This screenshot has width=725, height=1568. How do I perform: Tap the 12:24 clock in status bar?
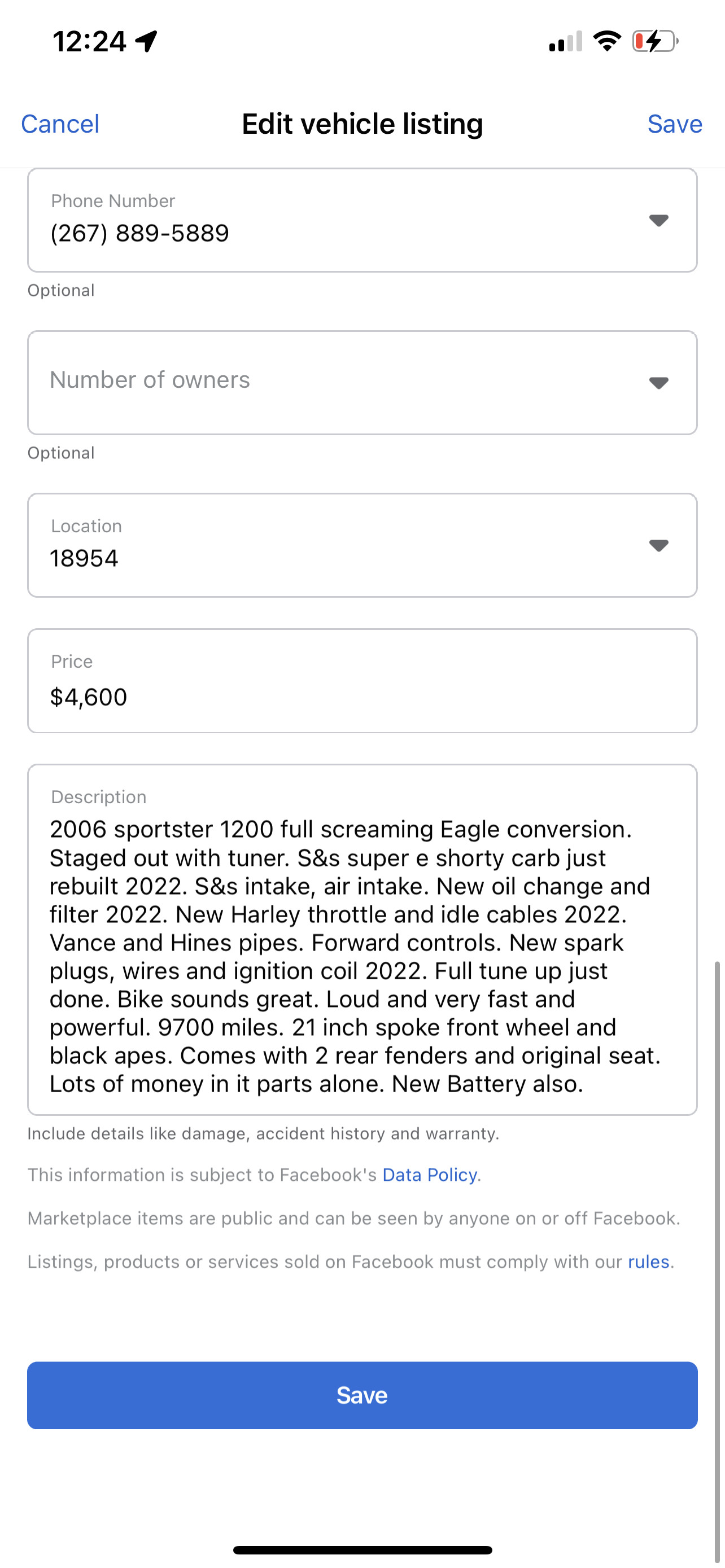[x=89, y=41]
